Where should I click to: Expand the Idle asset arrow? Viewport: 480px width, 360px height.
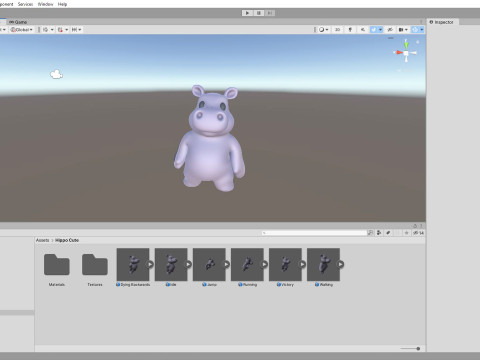click(188, 264)
